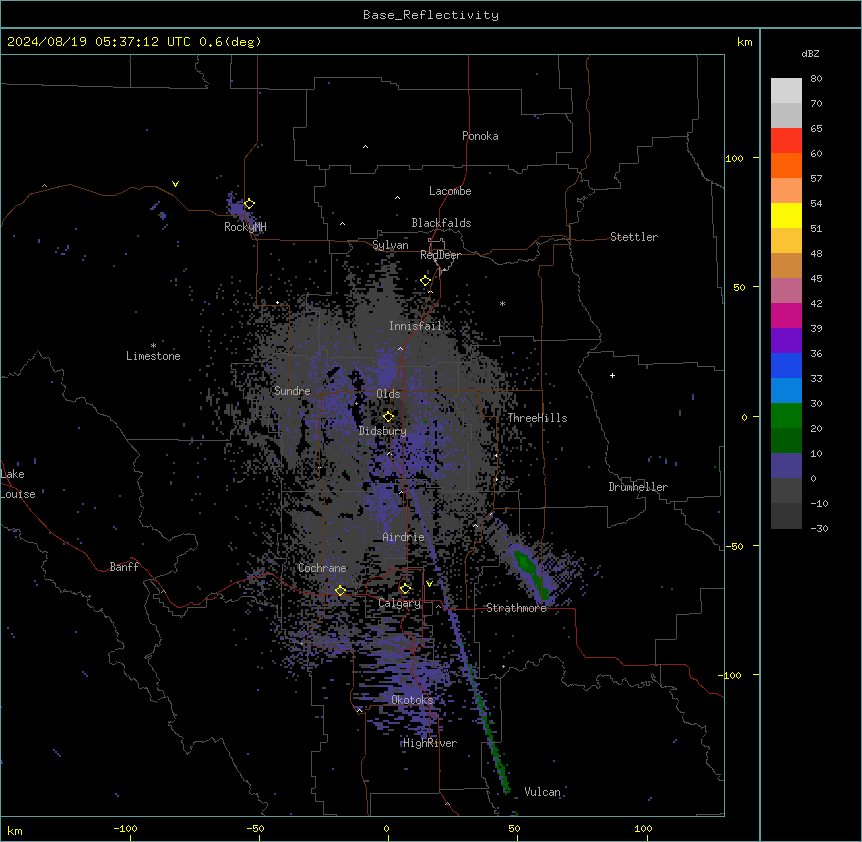This screenshot has width=862, height=842.
Task: Click the green echo core near Strathmore
Action: click(531, 574)
